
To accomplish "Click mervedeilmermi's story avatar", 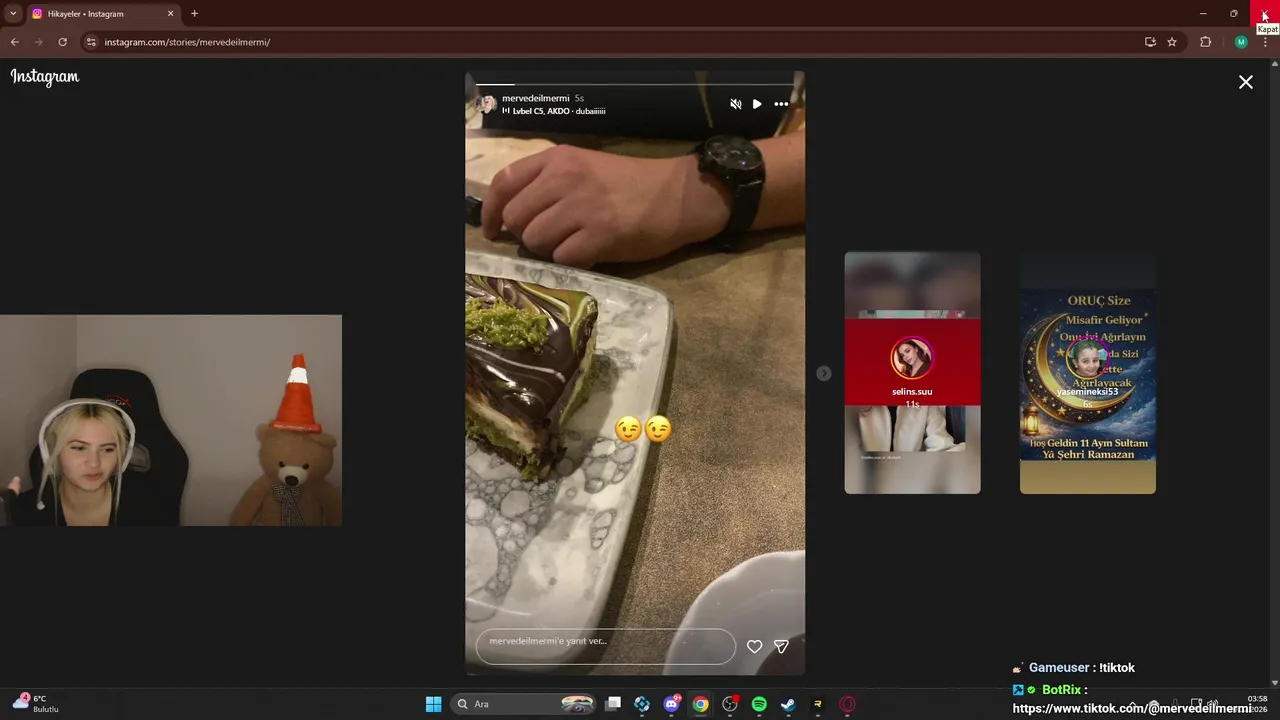I will [x=486, y=104].
